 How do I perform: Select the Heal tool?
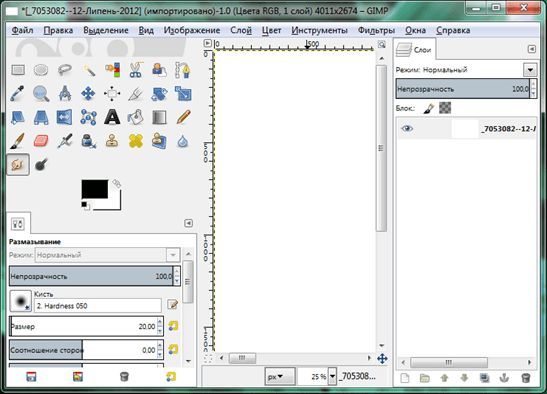click(x=136, y=141)
